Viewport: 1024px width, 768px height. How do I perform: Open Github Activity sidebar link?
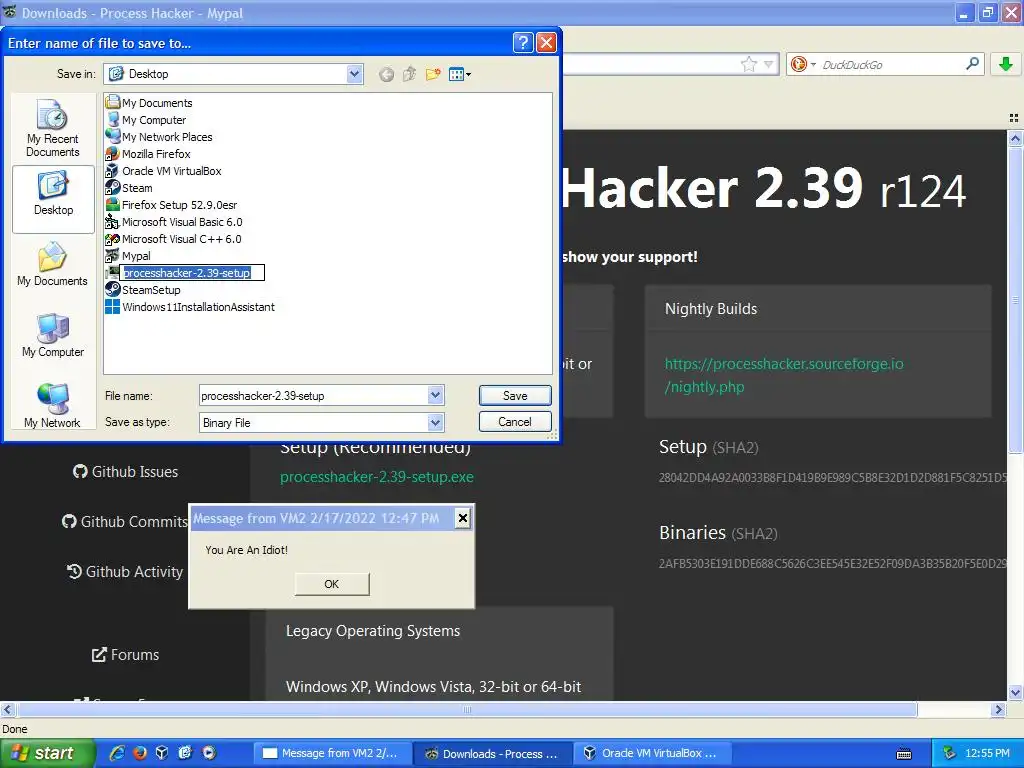(125, 571)
